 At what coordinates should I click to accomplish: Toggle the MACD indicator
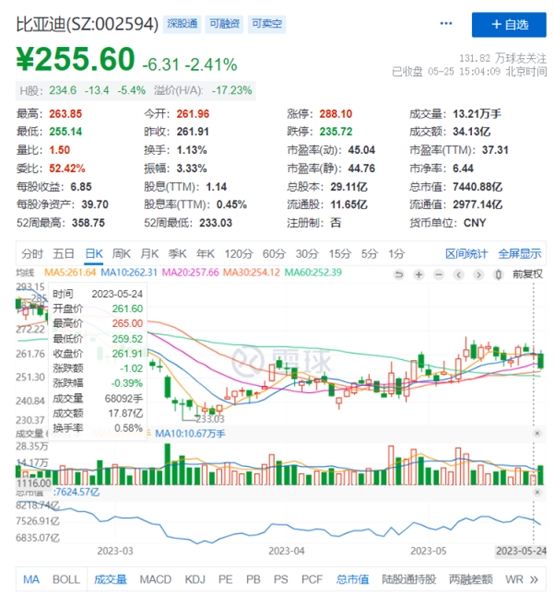point(155,579)
